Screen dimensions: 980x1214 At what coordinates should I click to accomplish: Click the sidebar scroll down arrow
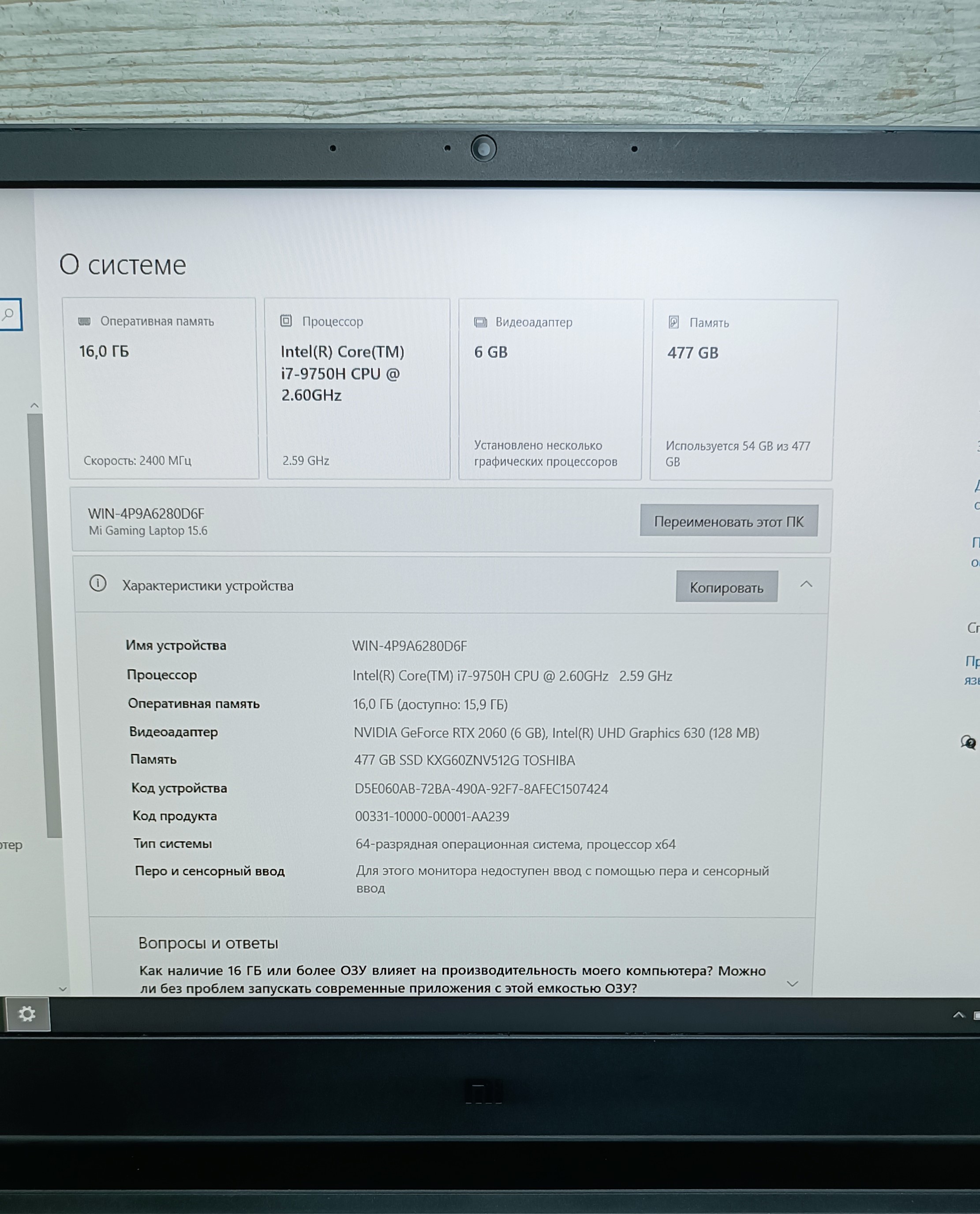tap(63, 989)
